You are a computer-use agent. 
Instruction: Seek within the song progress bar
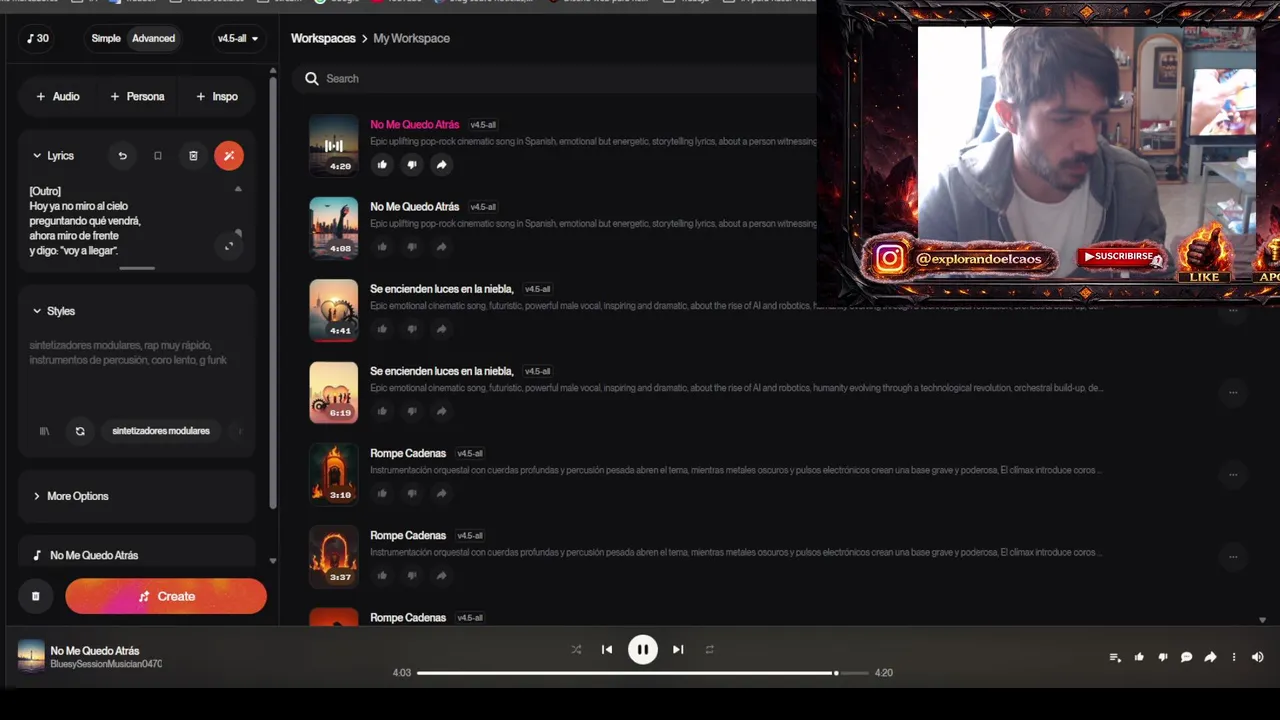coord(642,673)
